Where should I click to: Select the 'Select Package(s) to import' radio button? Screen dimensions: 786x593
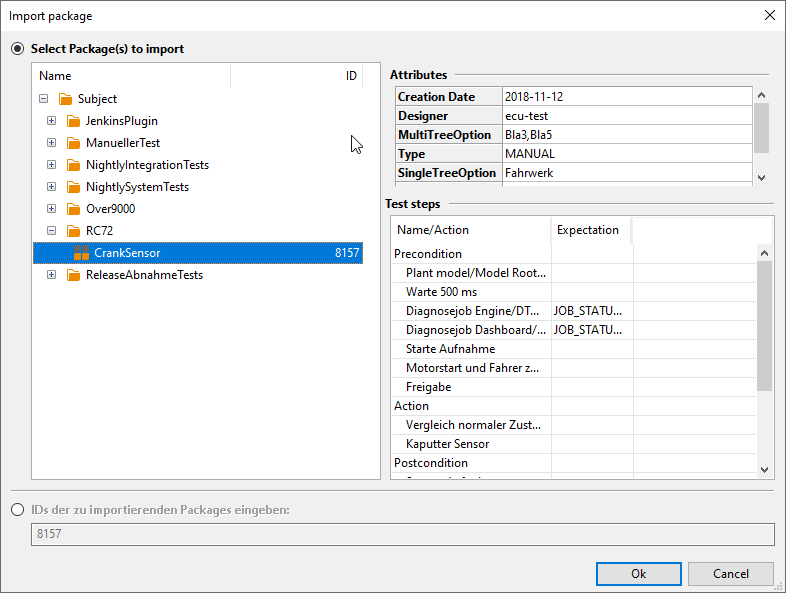pyautogui.click(x=18, y=49)
